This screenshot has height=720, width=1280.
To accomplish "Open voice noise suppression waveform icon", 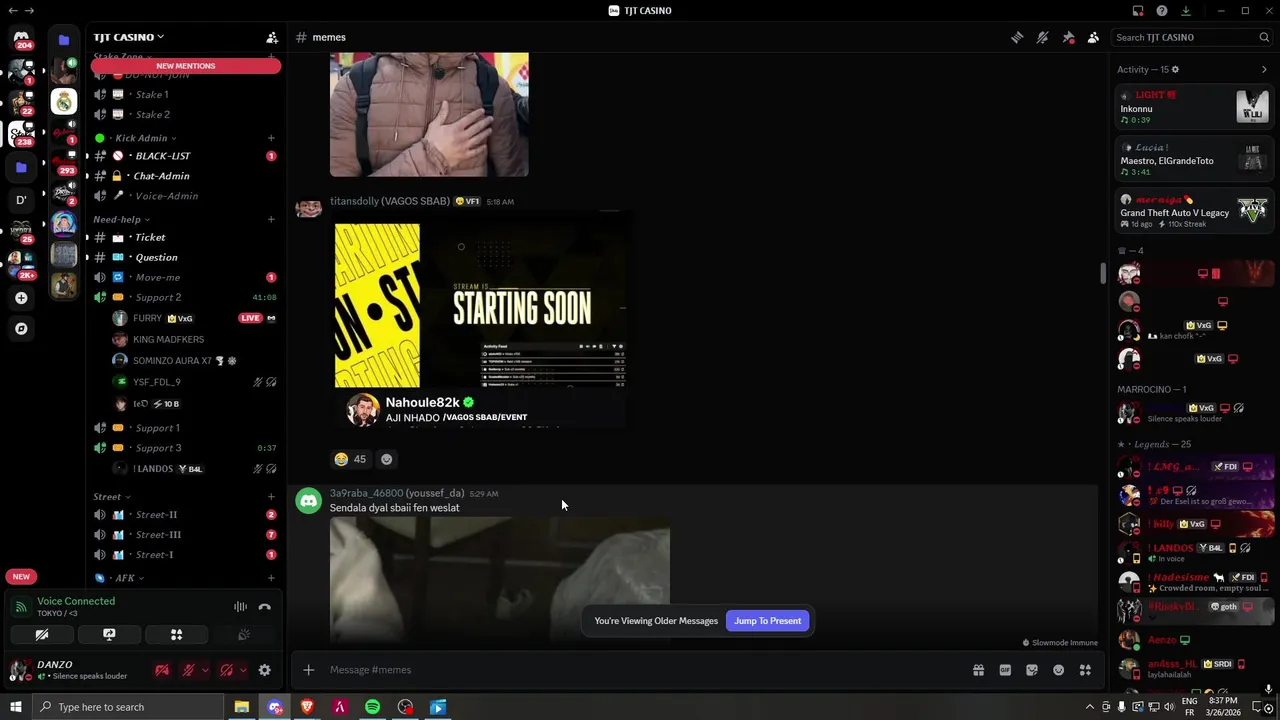I will tap(240, 607).
